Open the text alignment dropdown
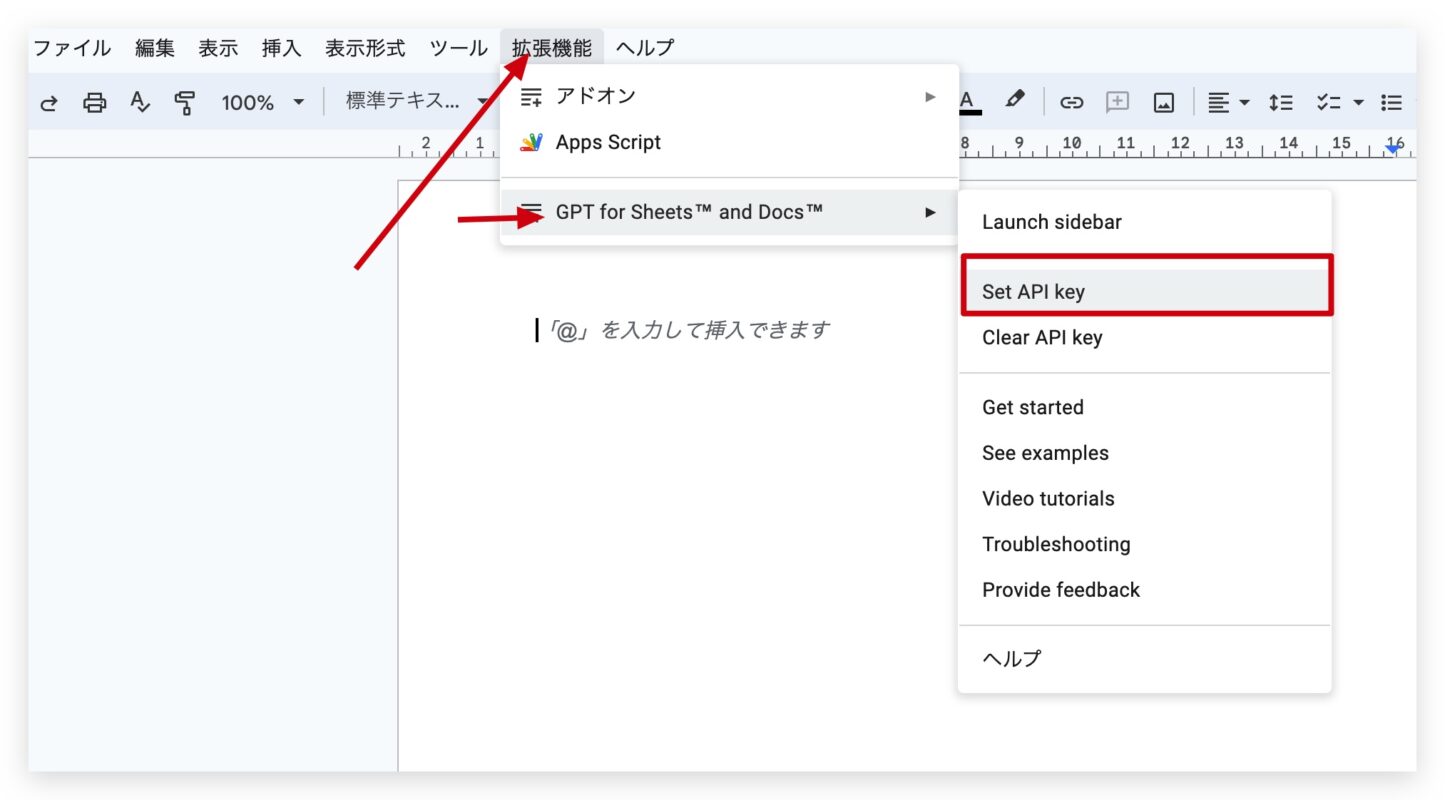Screen dimensions: 1445x800 coord(1228,102)
